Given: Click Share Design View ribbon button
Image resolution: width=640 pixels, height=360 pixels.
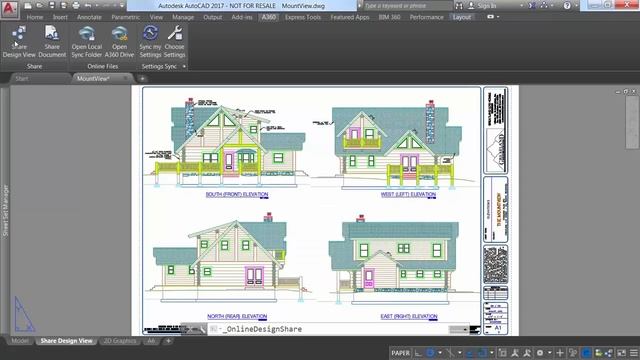Looking at the screenshot, I should point(19,42).
